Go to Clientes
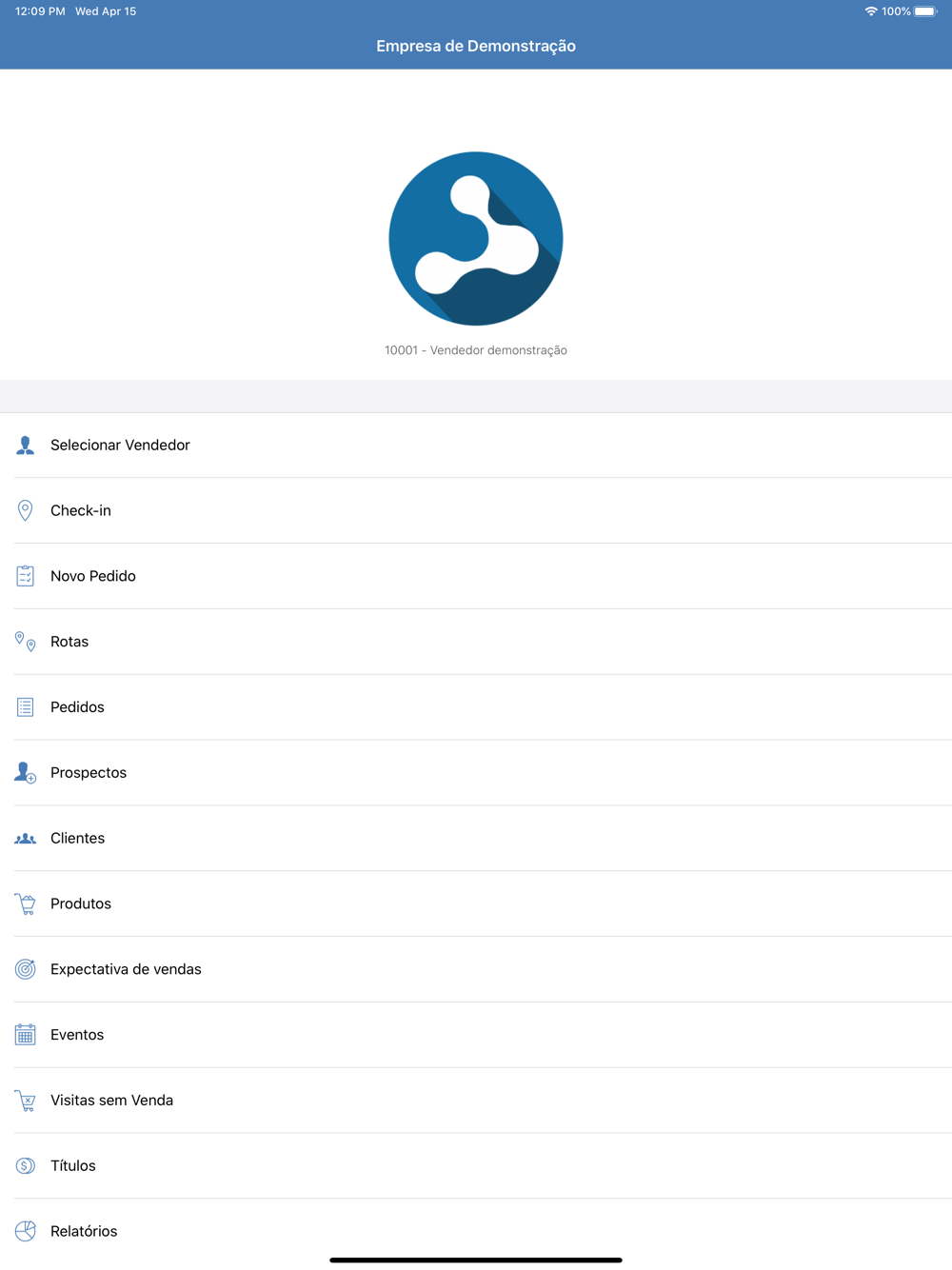952x1270 pixels. (476, 838)
